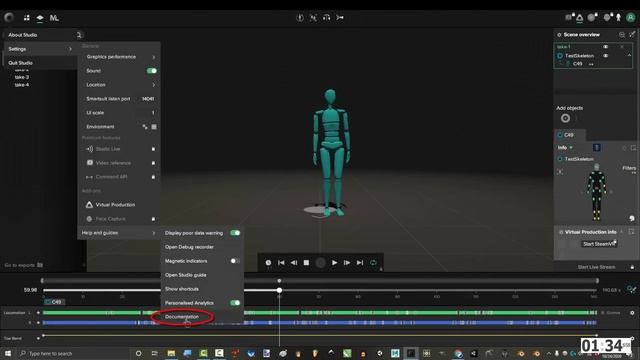Click the timeline tool icon right of duration
Screen dimensions: 640x360
(x=631, y=289)
